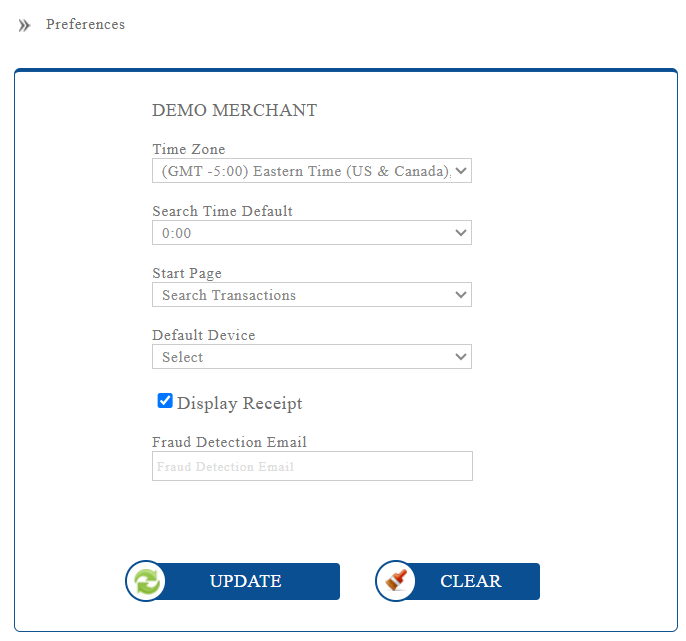This screenshot has height=641, width=686.
Task: Click the Search Time Default dropdown arrow
Action: tap(460, 233)
